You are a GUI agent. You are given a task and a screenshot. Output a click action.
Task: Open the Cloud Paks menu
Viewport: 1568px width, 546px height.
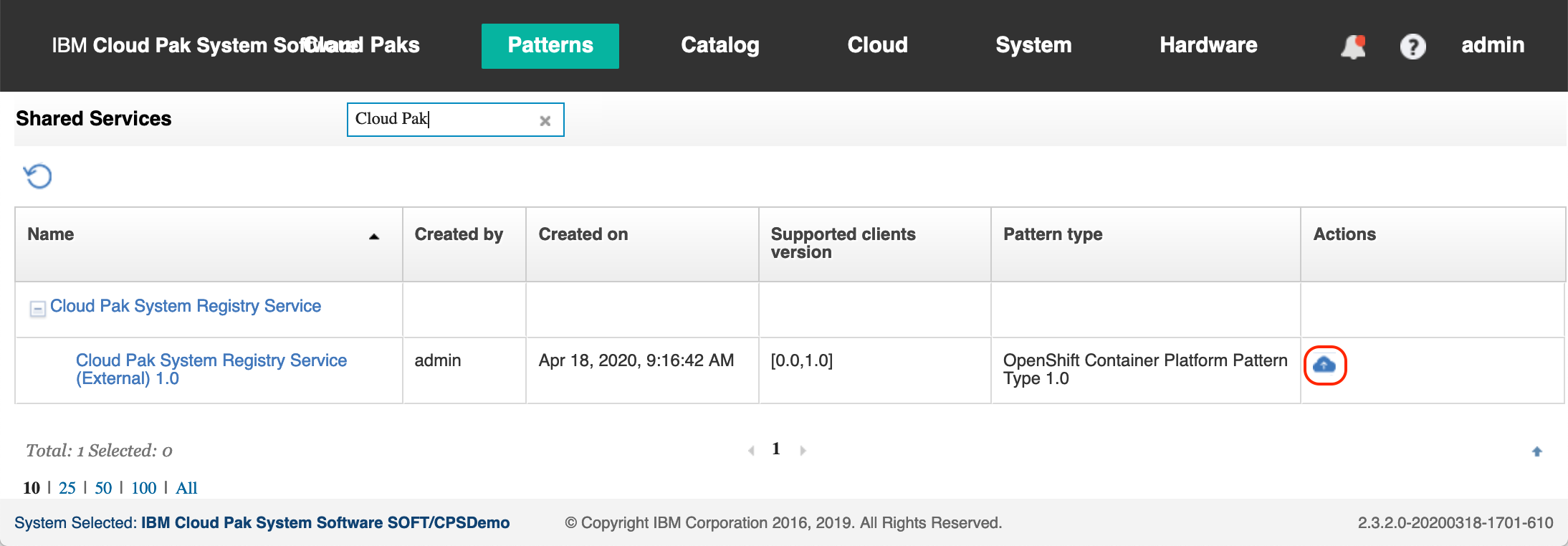click(x=363, y=45)
